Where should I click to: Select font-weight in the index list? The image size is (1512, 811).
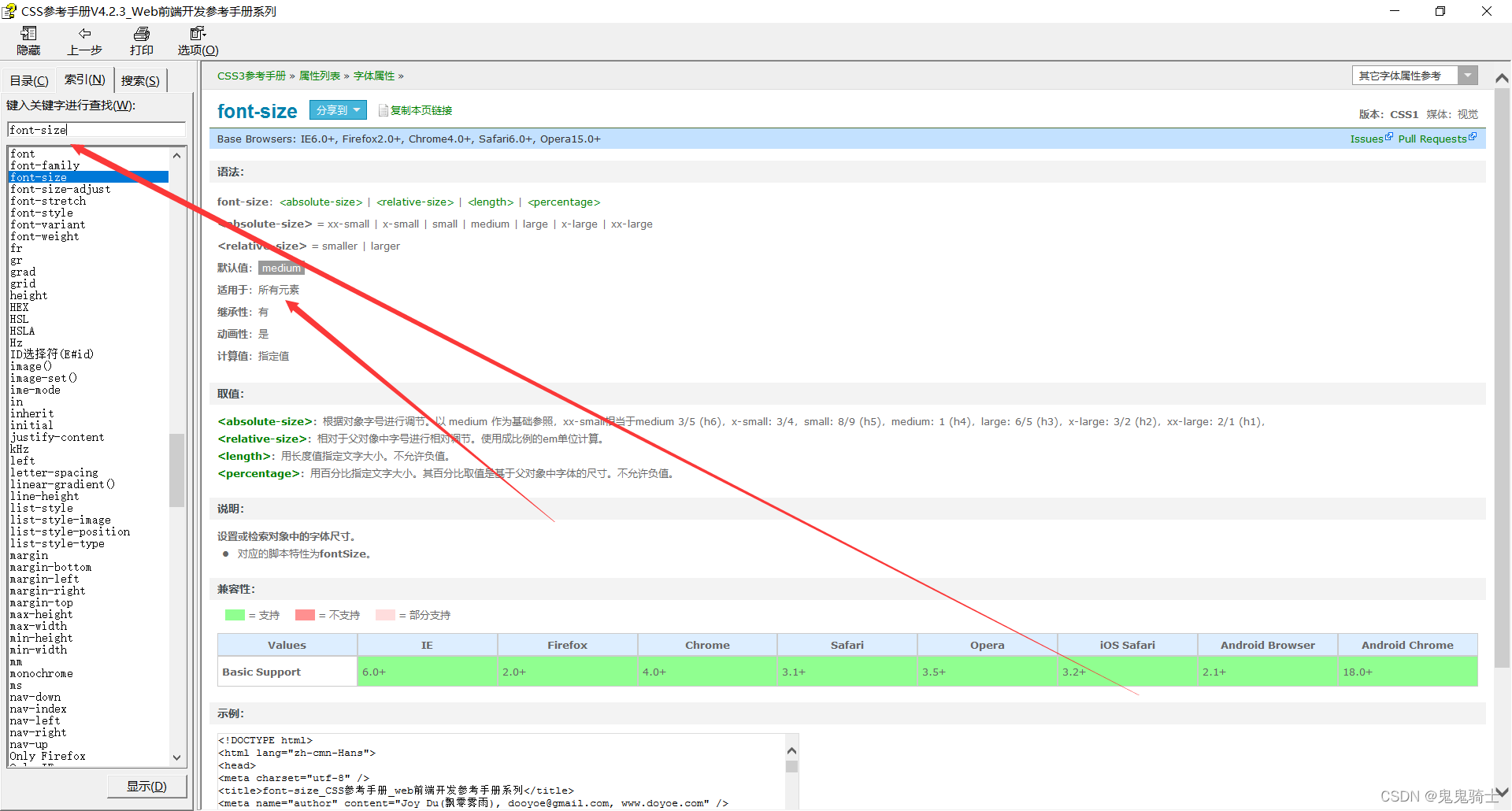45,236
